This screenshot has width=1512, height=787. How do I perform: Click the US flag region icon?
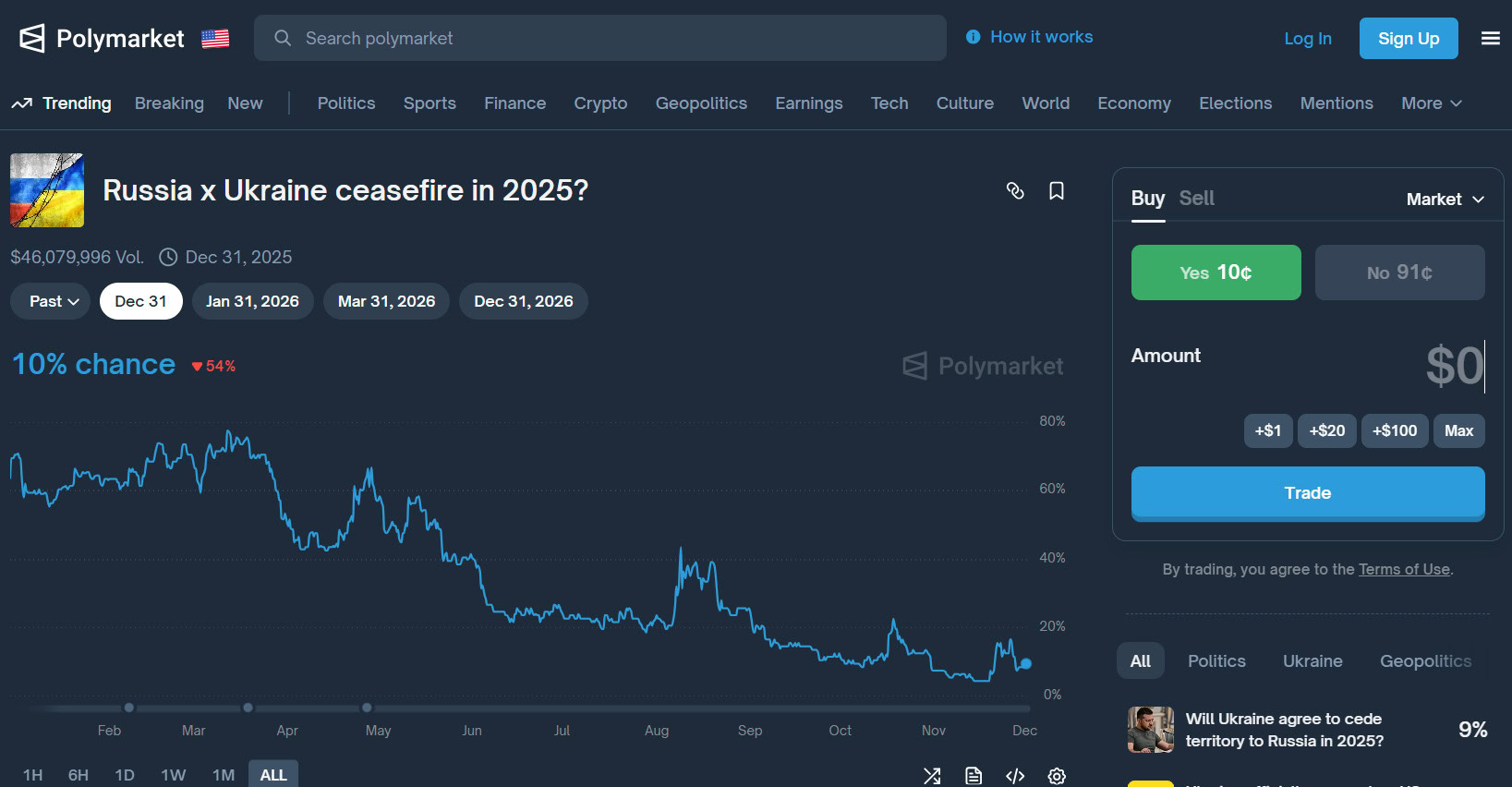click(215, 39)
